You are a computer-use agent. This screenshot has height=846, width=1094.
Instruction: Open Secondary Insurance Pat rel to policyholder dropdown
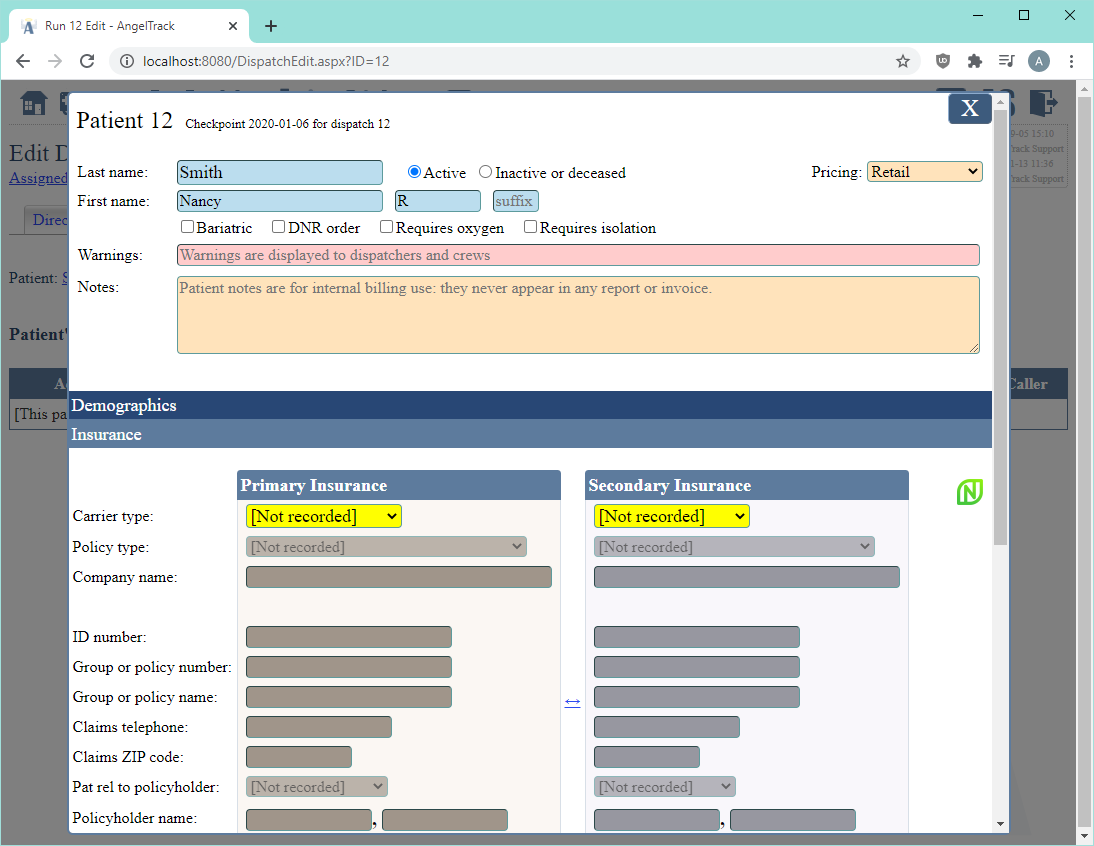tap(664, 787)
